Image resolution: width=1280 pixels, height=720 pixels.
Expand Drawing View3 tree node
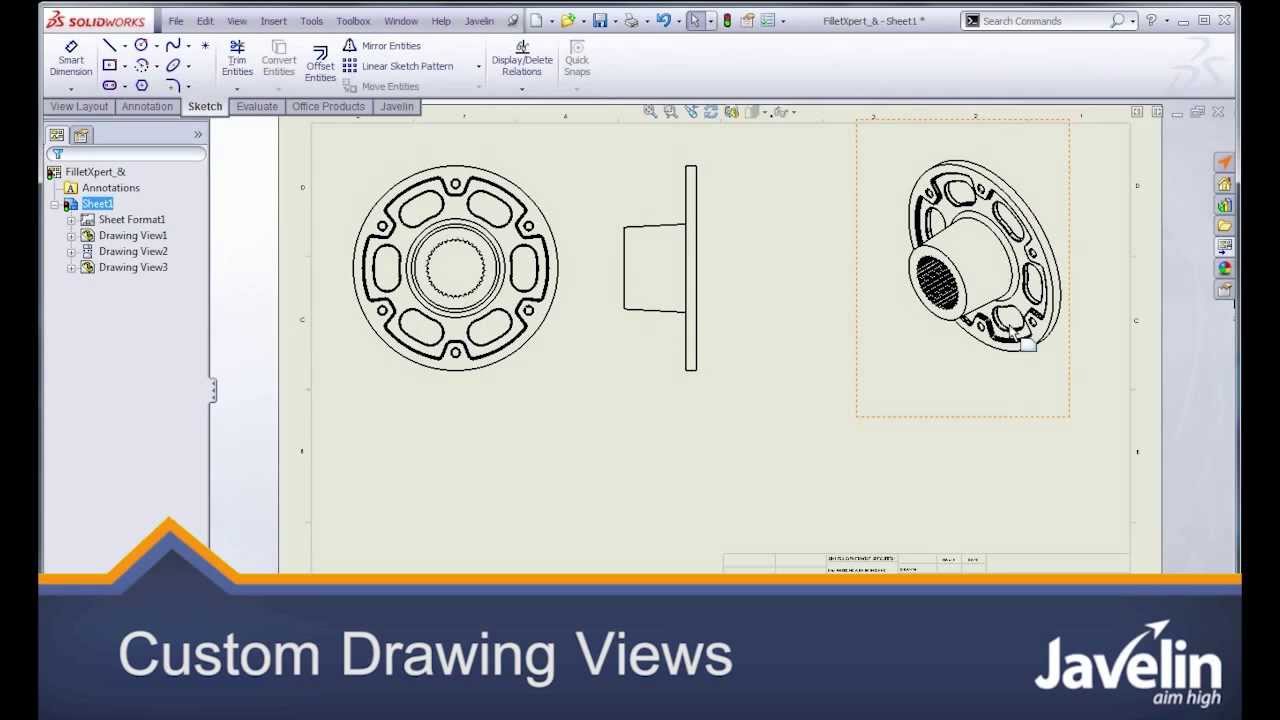(x=71, y=268)
